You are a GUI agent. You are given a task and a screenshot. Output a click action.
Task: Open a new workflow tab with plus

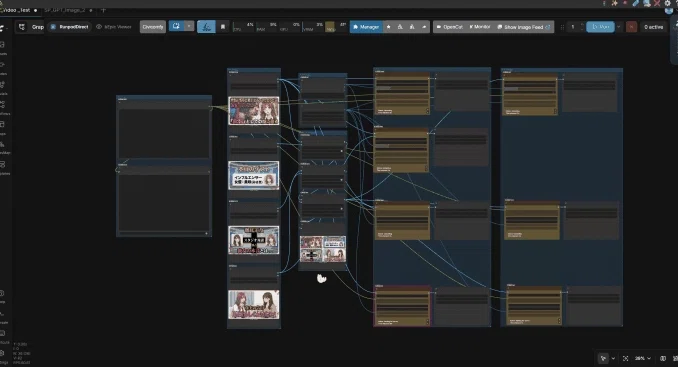[x=103, y=10]
